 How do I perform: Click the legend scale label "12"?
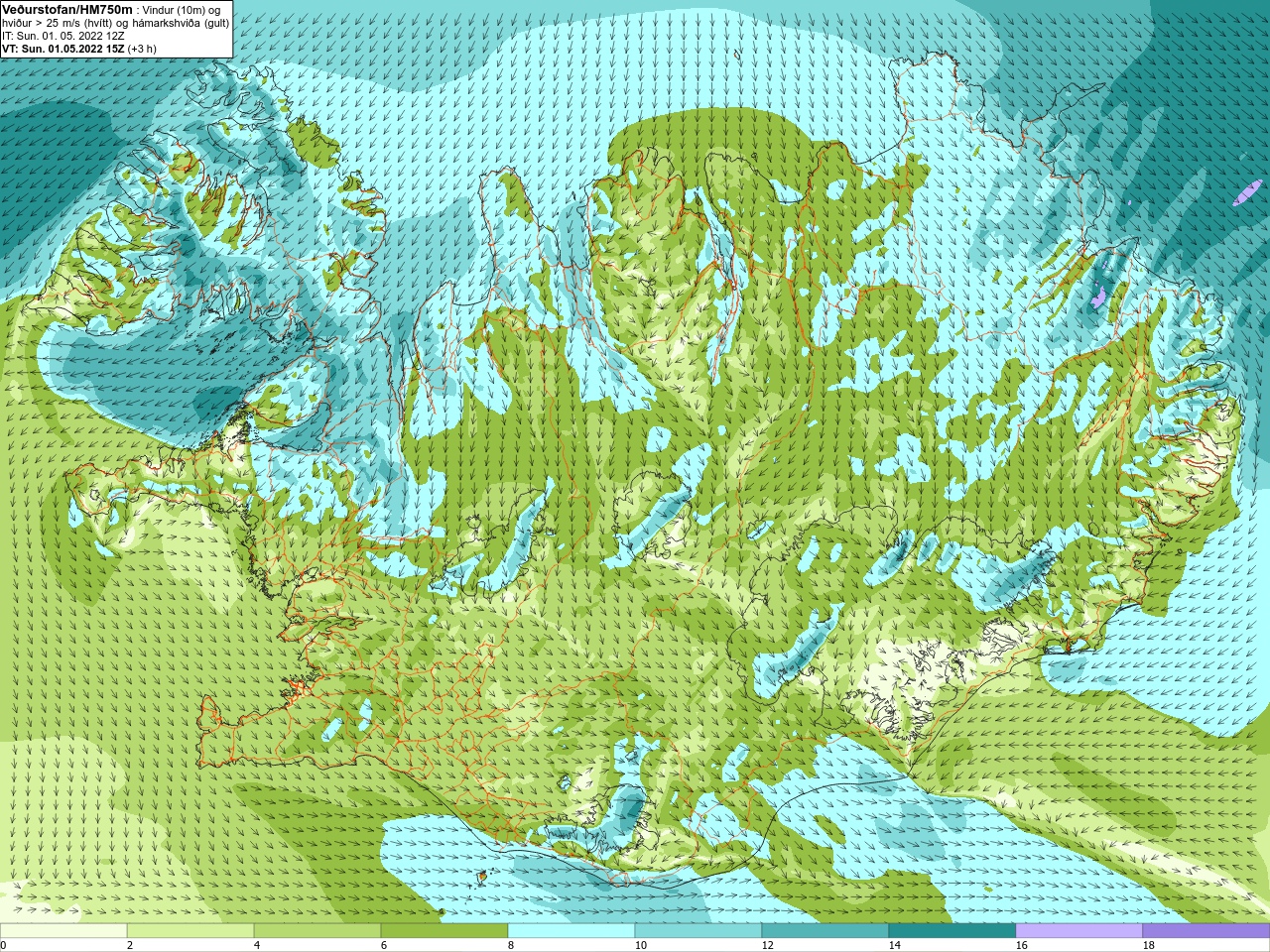tap(767, 945)
